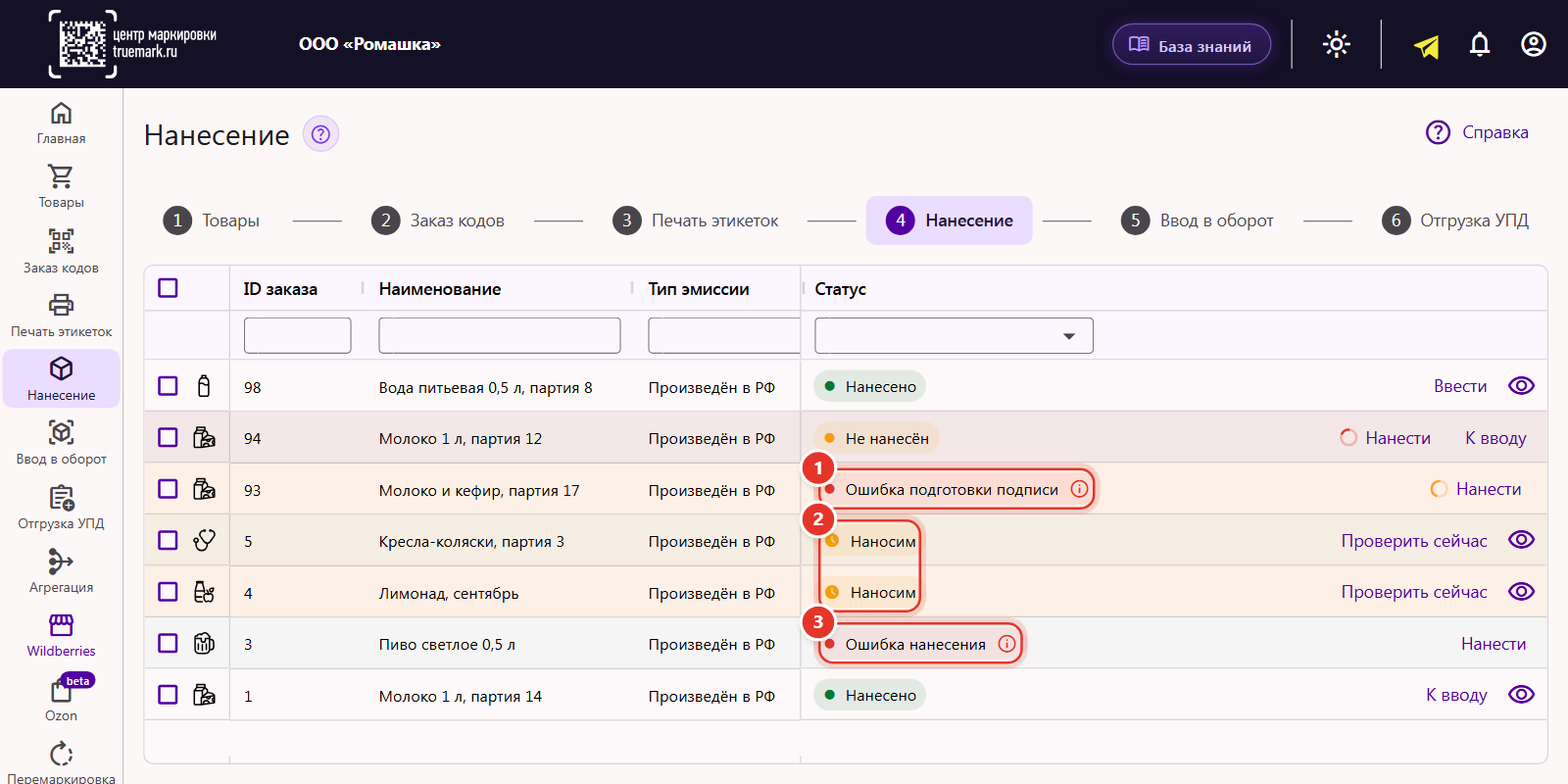
Task: Click the help icon next to Нанесение title
Action: tap(320, 134)
